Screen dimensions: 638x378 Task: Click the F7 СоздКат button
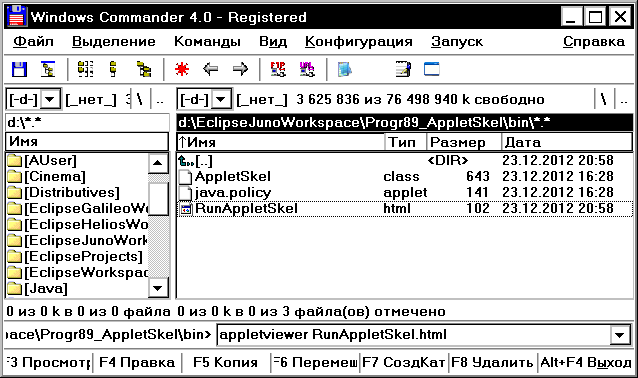(404, 363)
